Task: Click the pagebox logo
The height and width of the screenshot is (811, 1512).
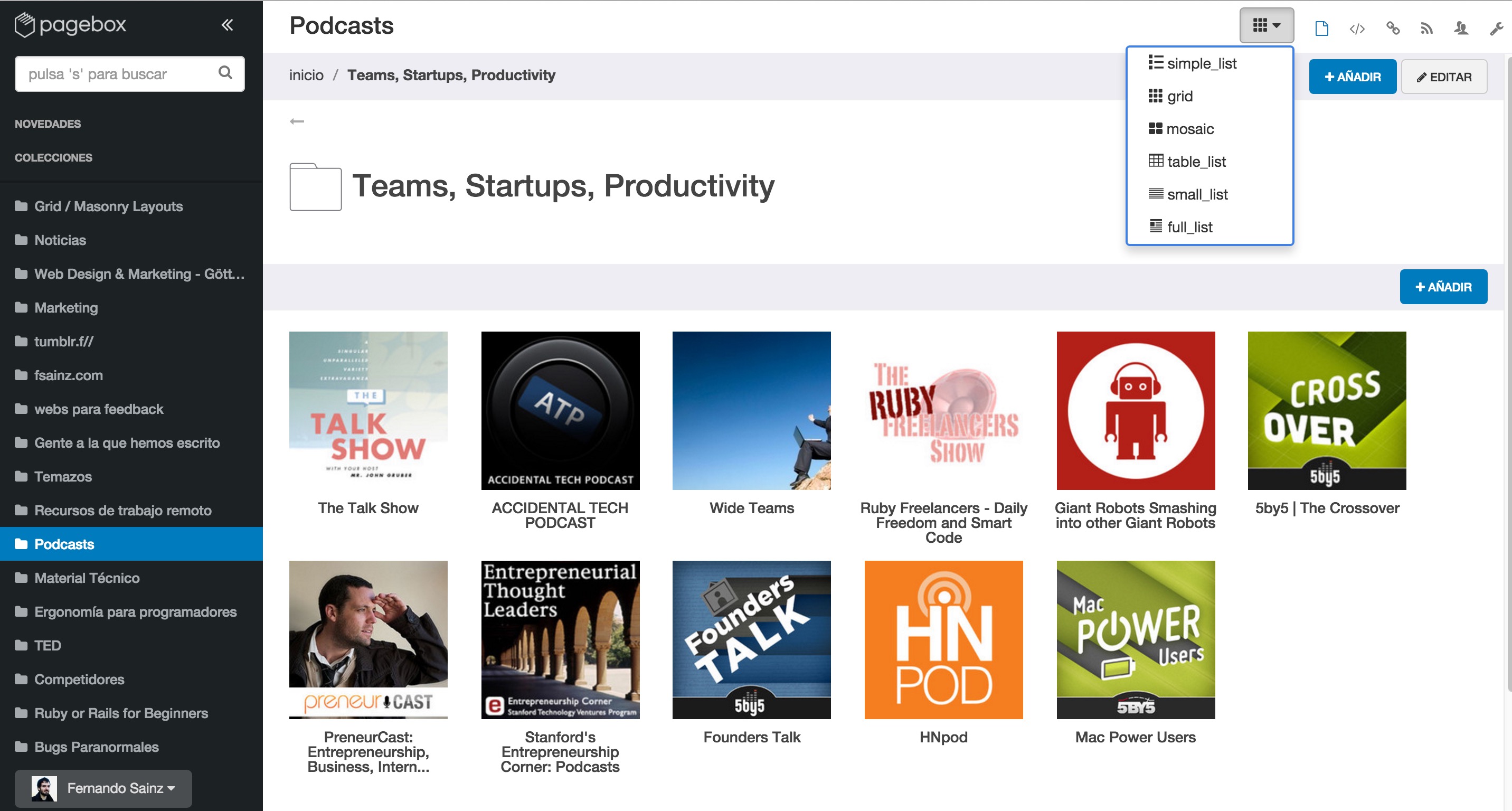Action: coord(70,25)
